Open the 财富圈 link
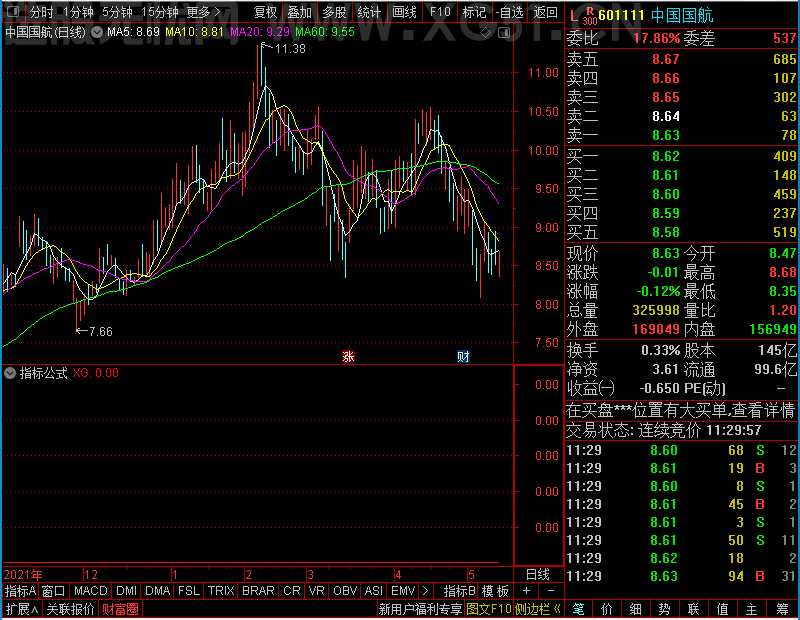 [120, 609]
